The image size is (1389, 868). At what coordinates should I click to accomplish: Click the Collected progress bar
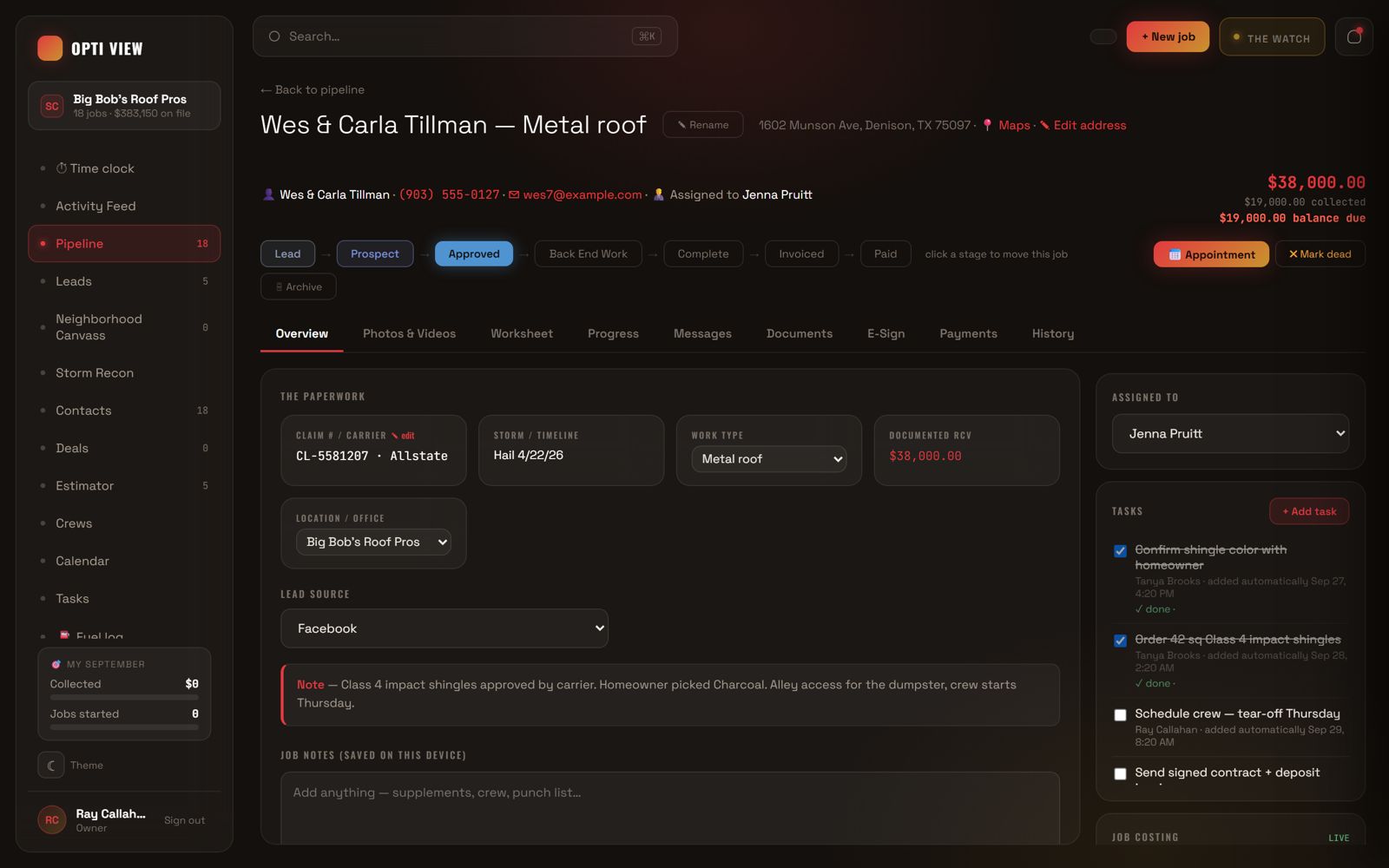coord(124,697)
